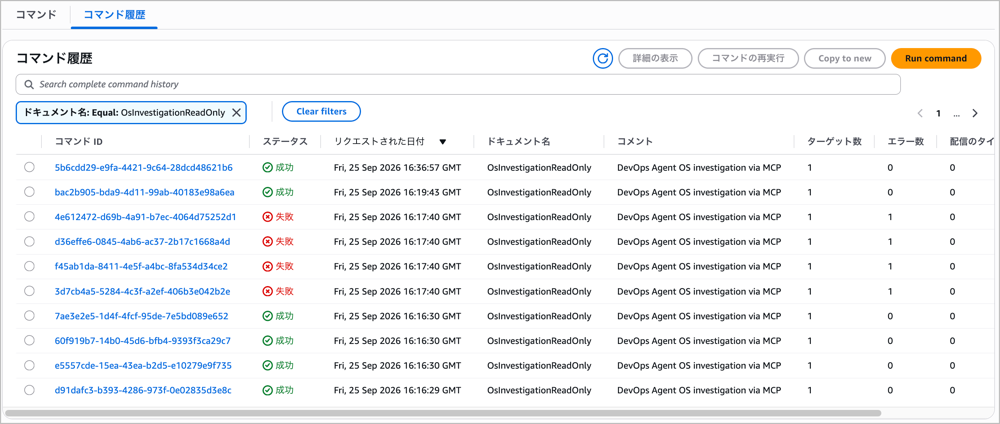Click success status icon for 7ae3e2e5 row
This screenshot has height=424, width=1000.
coord(267,316)
